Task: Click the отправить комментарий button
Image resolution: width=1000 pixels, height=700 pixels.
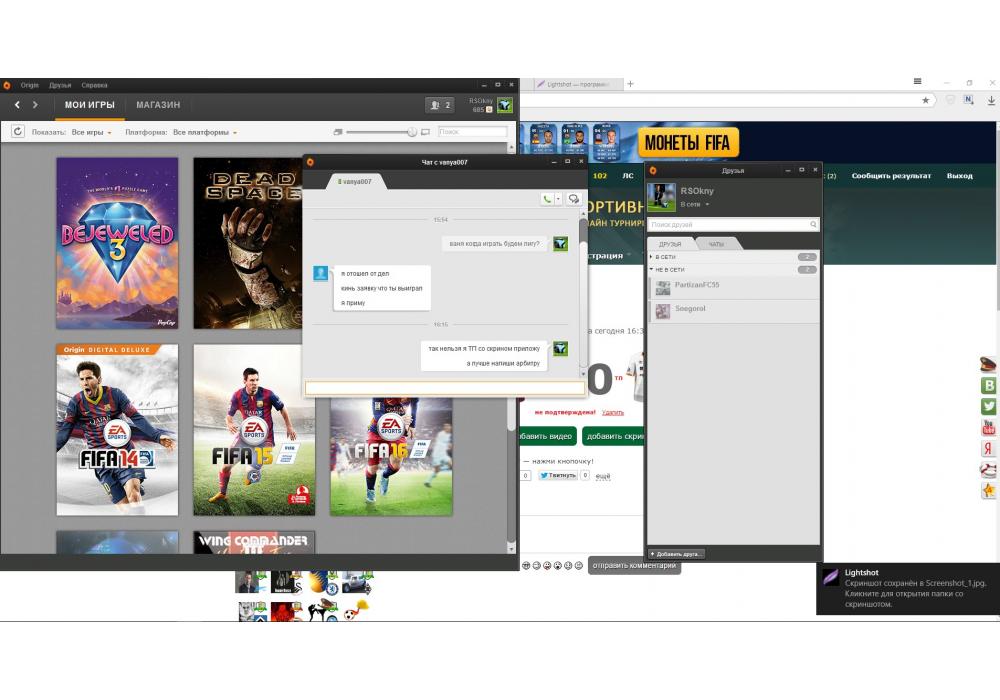Action: pyautogui.click(x=635, y=565)
